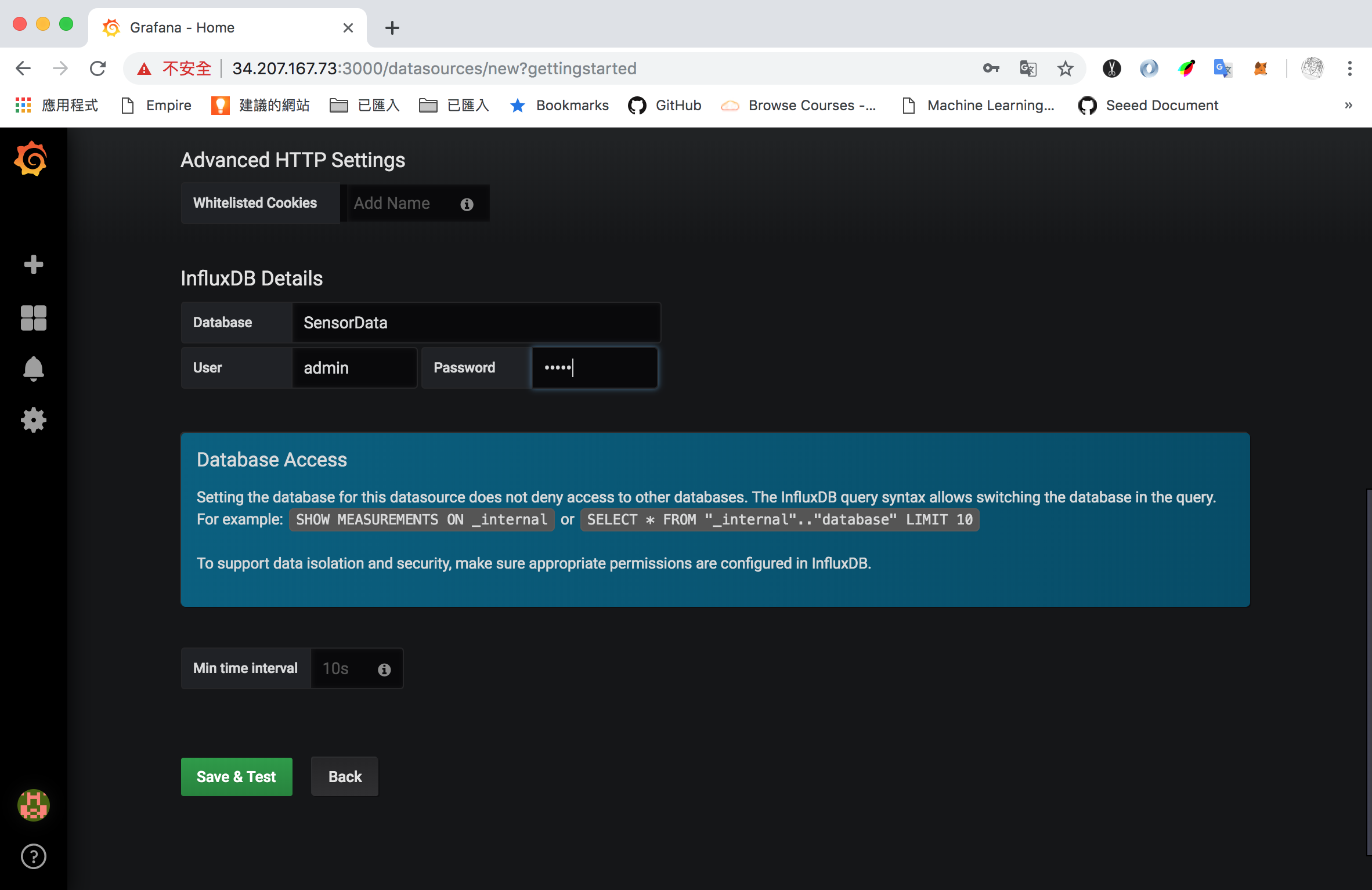Image resolution: width=1372 pixels, height=890 pixels.
Task: Click the translate page icon in address bar
Action: 1028,68
